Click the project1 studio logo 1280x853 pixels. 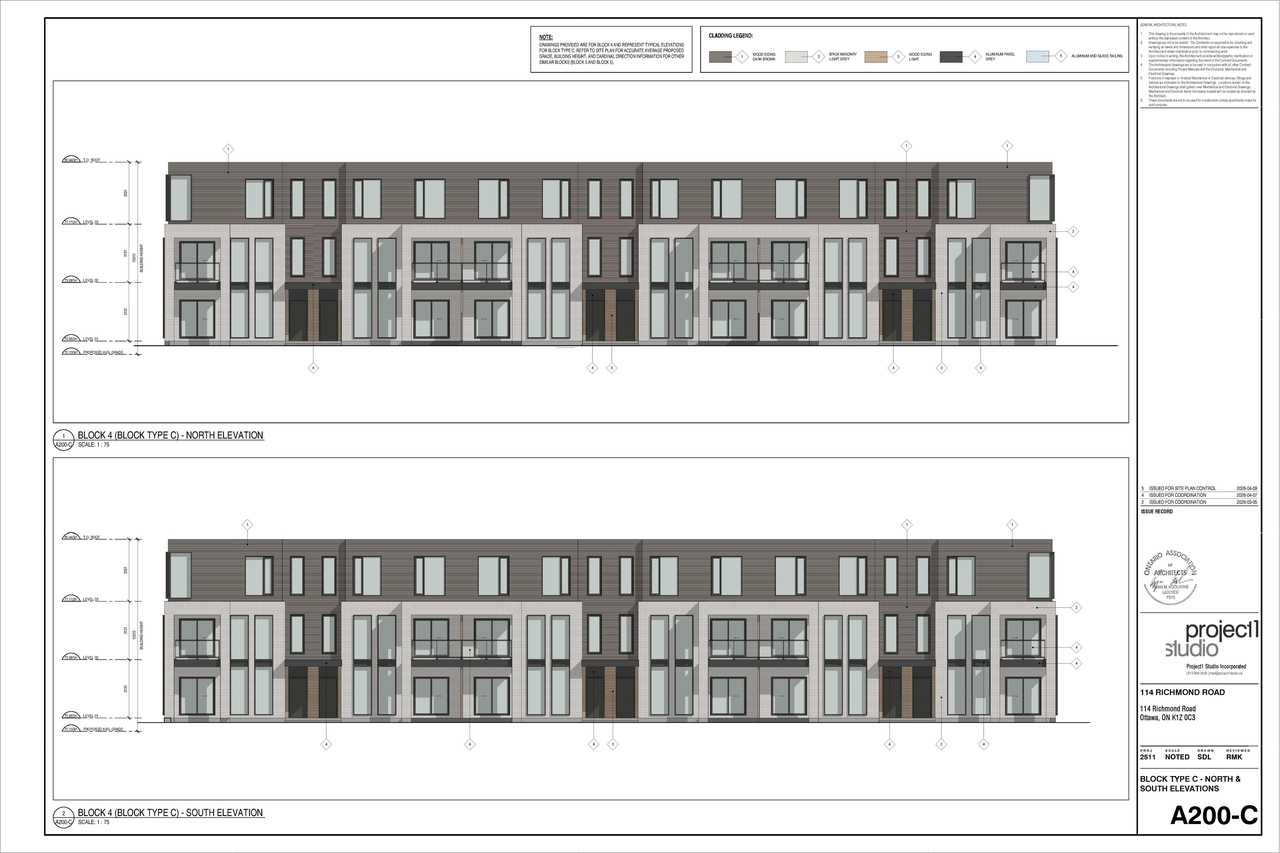tap(1213, 639)
